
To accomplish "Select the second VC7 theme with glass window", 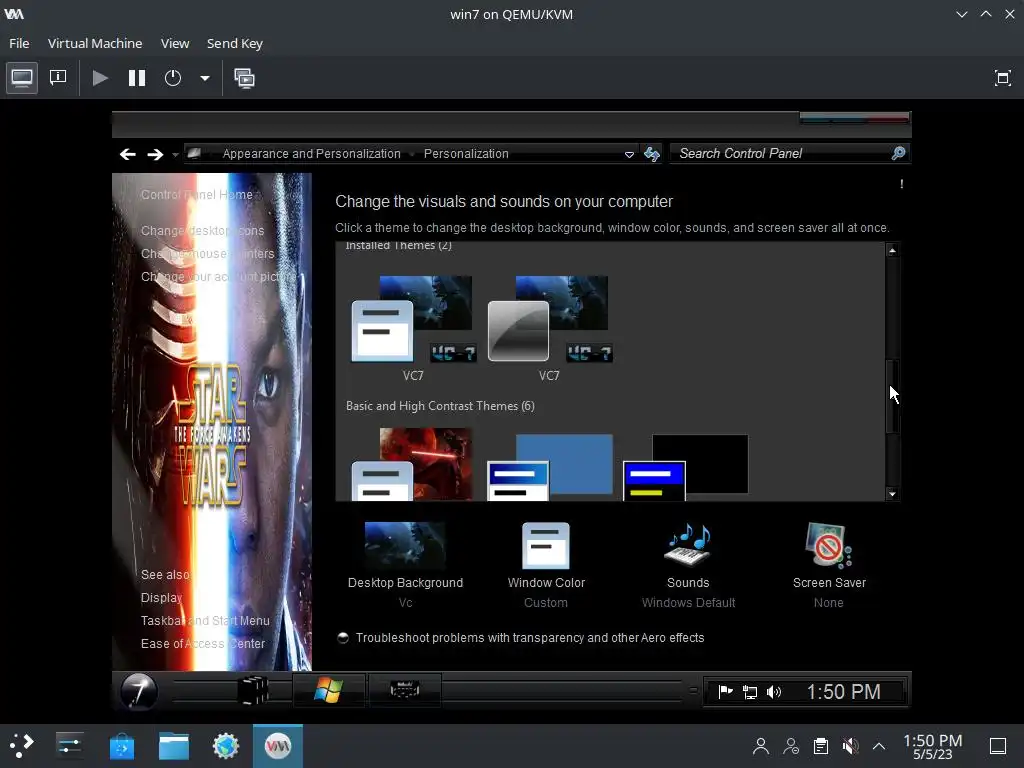I will [x=549, y=327].
